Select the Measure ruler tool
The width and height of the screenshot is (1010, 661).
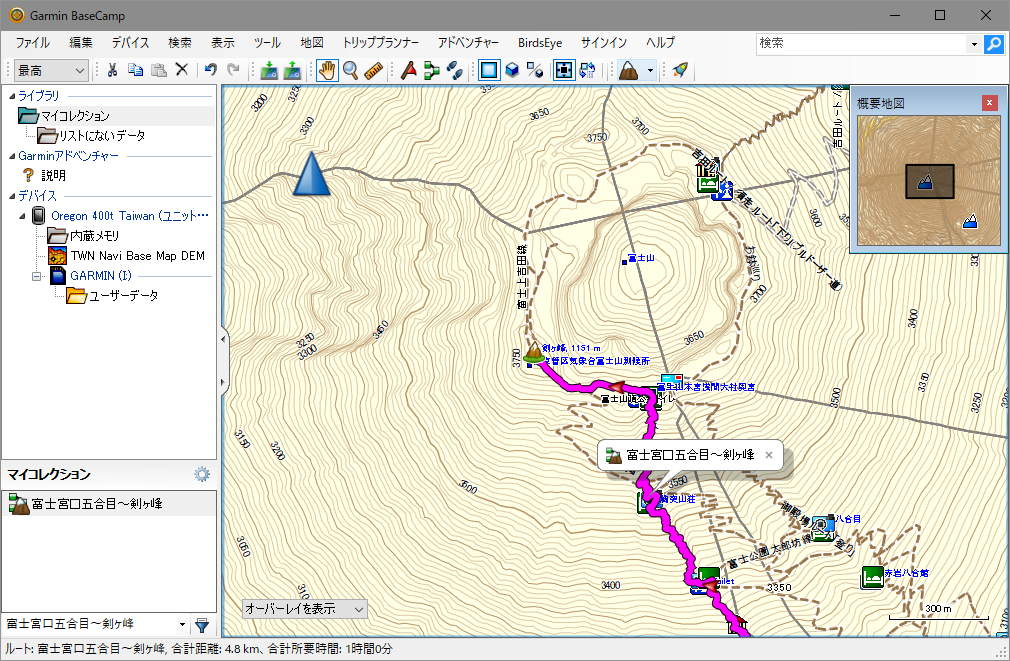[x=374, y=70]
